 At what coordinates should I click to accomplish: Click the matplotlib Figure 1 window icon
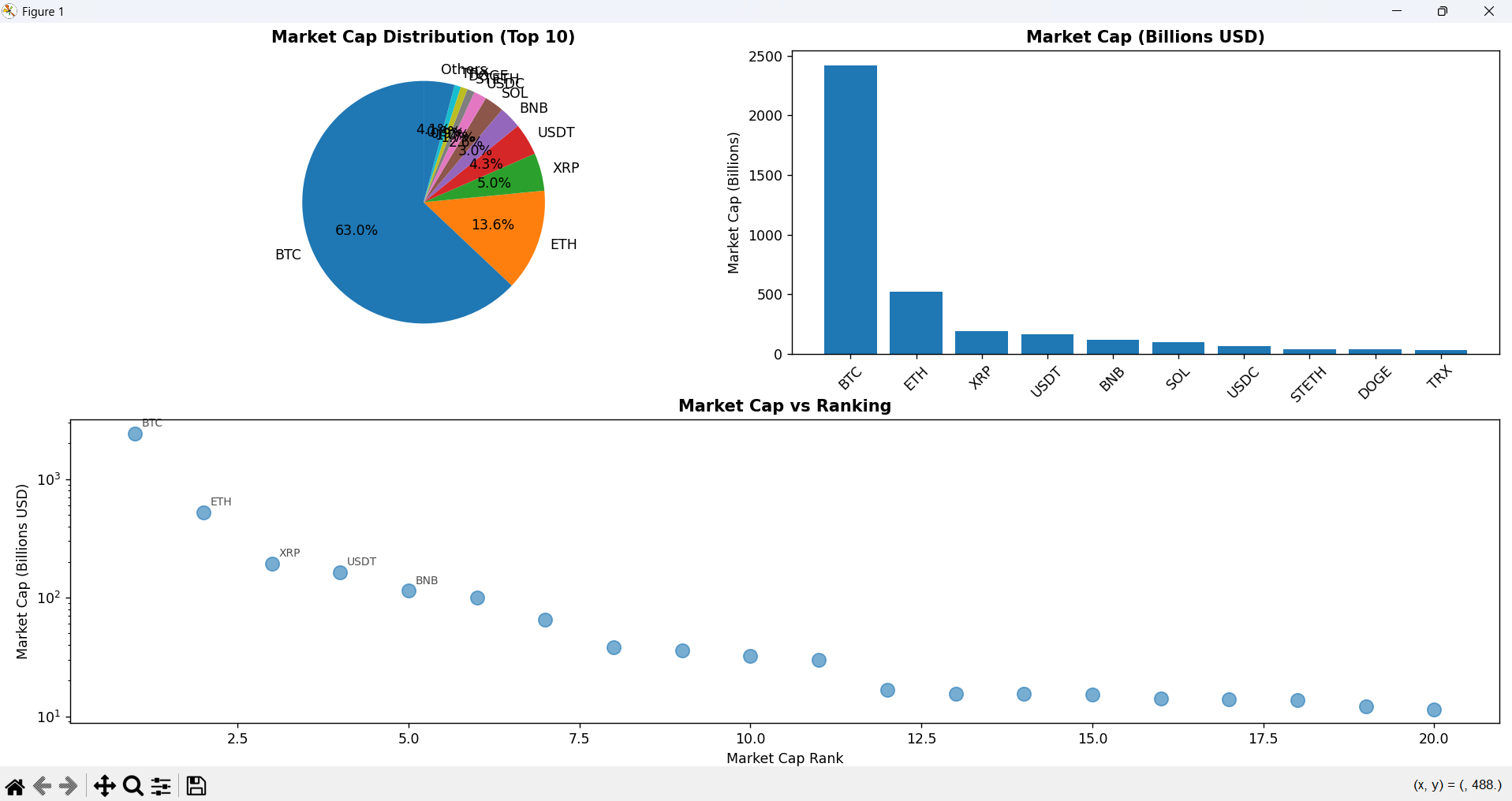(x=9, y=11)
